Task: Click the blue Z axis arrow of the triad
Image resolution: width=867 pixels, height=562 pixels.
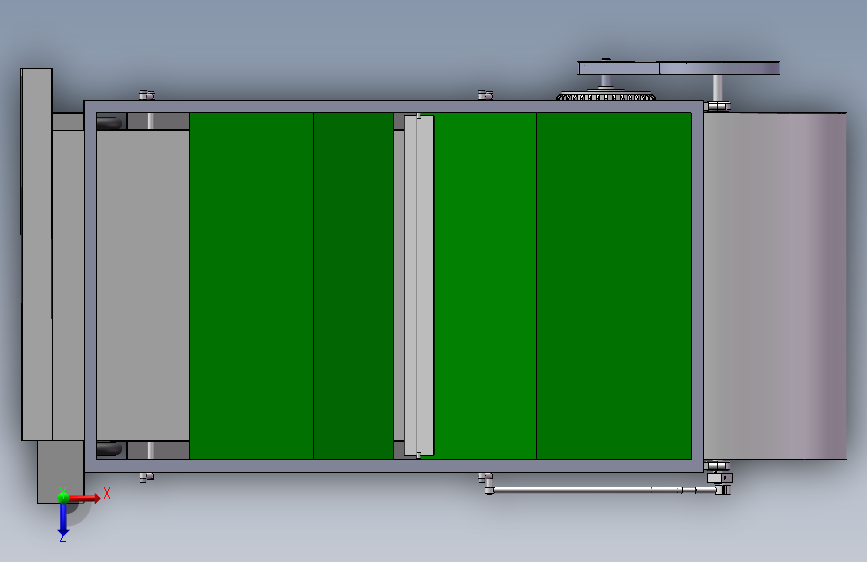Action: (63, 519)
